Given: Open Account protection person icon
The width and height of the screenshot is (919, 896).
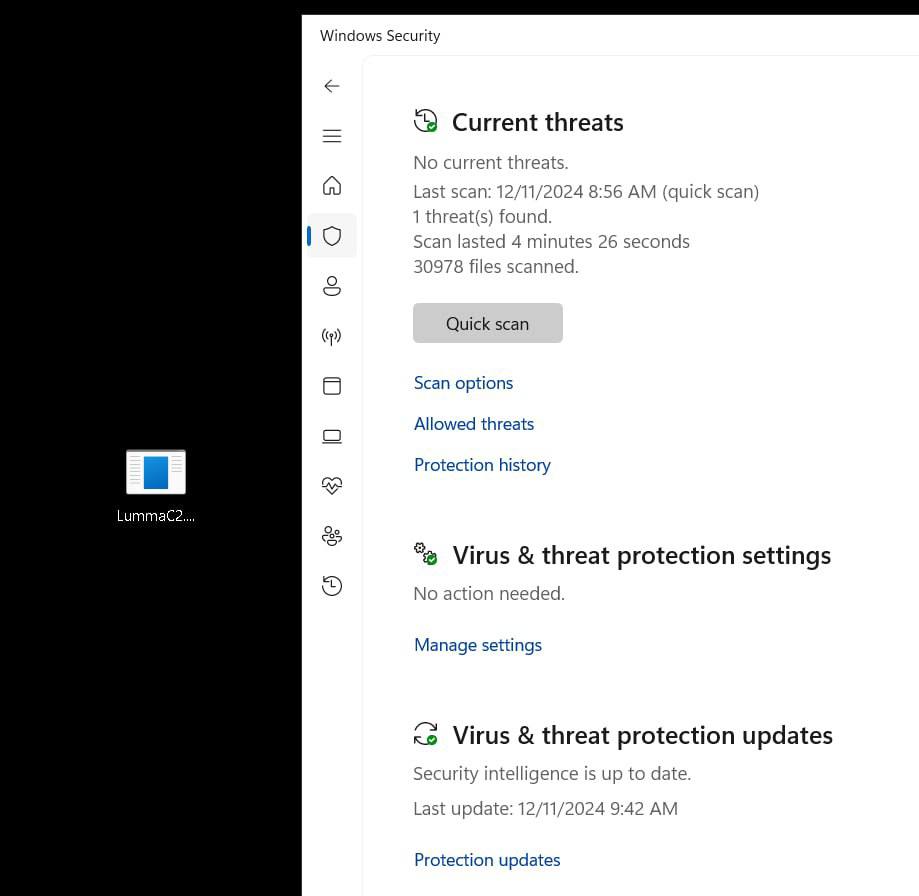Looking at the screenshot, I should (332, 286).
